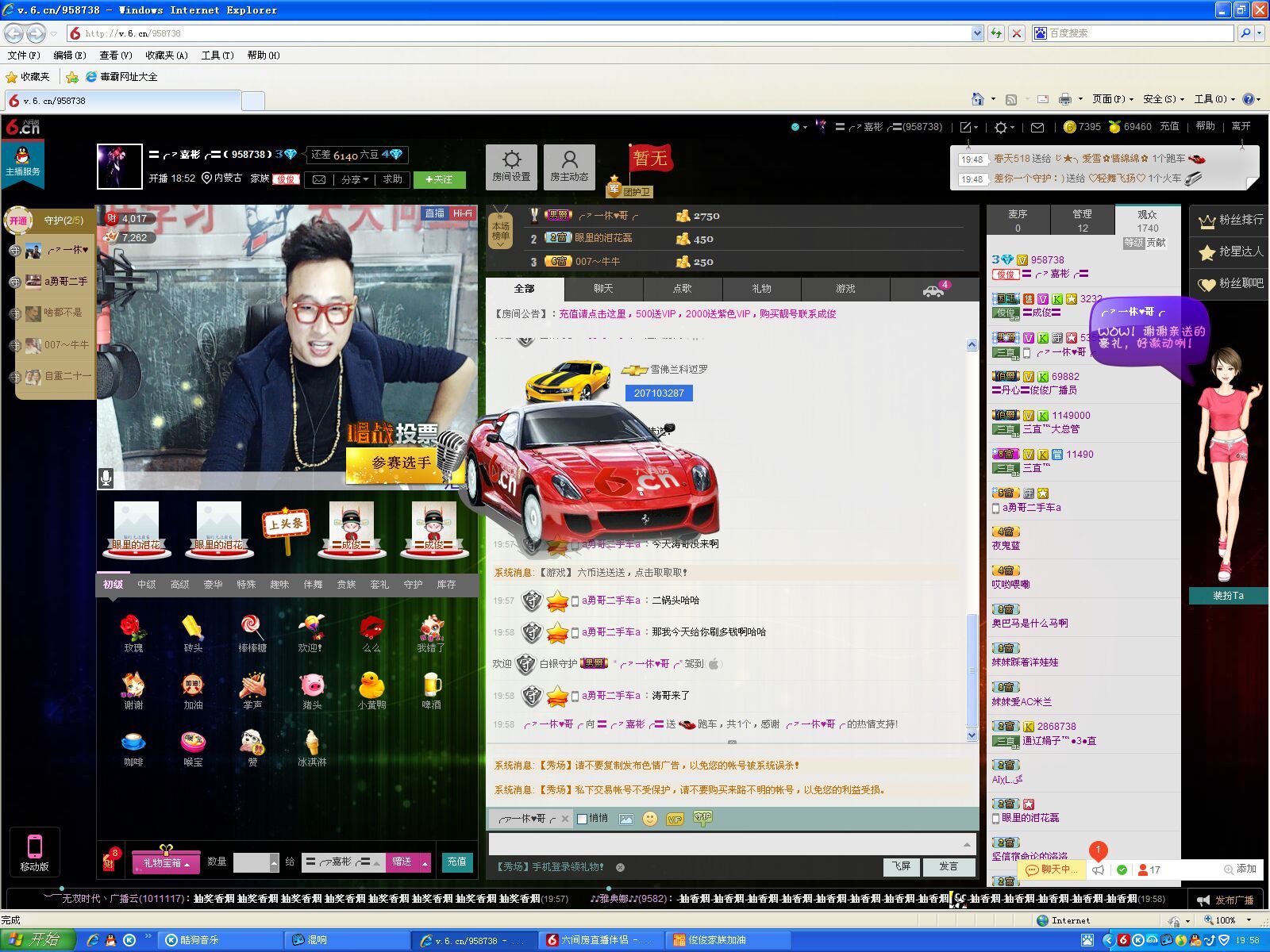The width and height of the screenshot is (1270, 952).
Task: Switch to the chat (聊天) tab
Action: (x=603, y=289)
